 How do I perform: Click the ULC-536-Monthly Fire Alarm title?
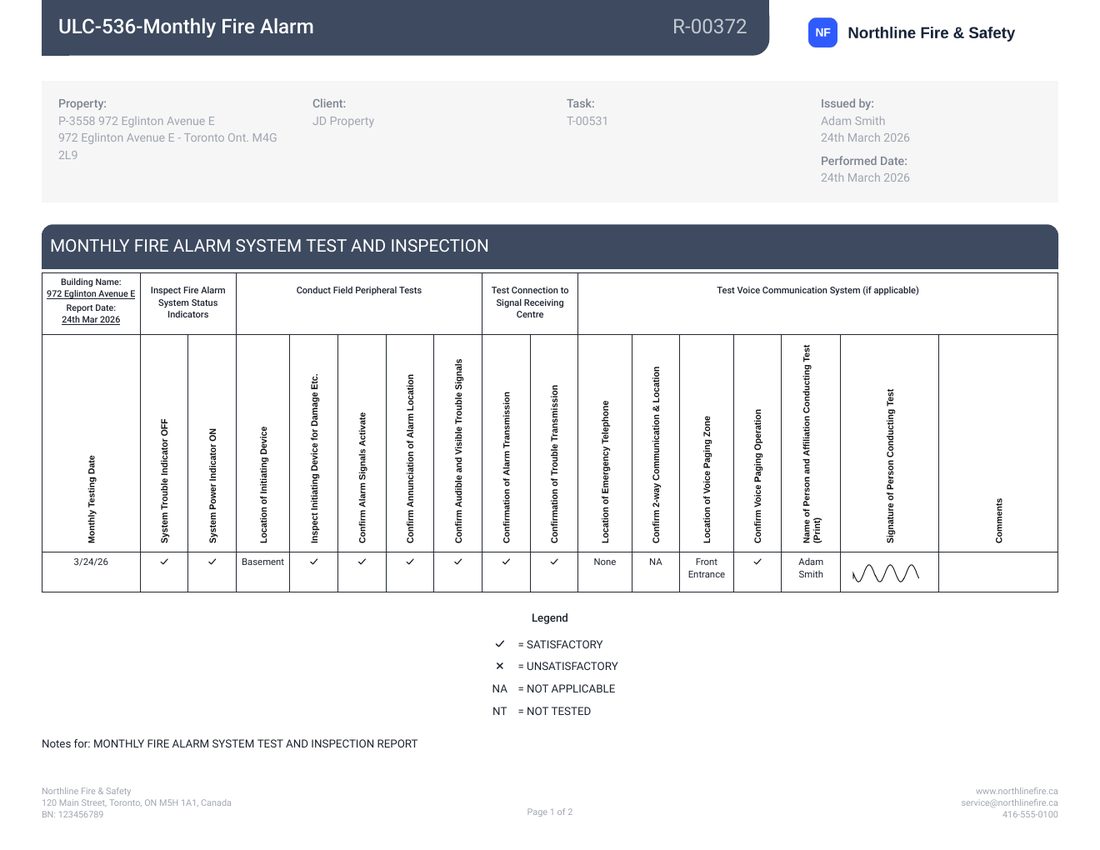click(x=186, y=27)
